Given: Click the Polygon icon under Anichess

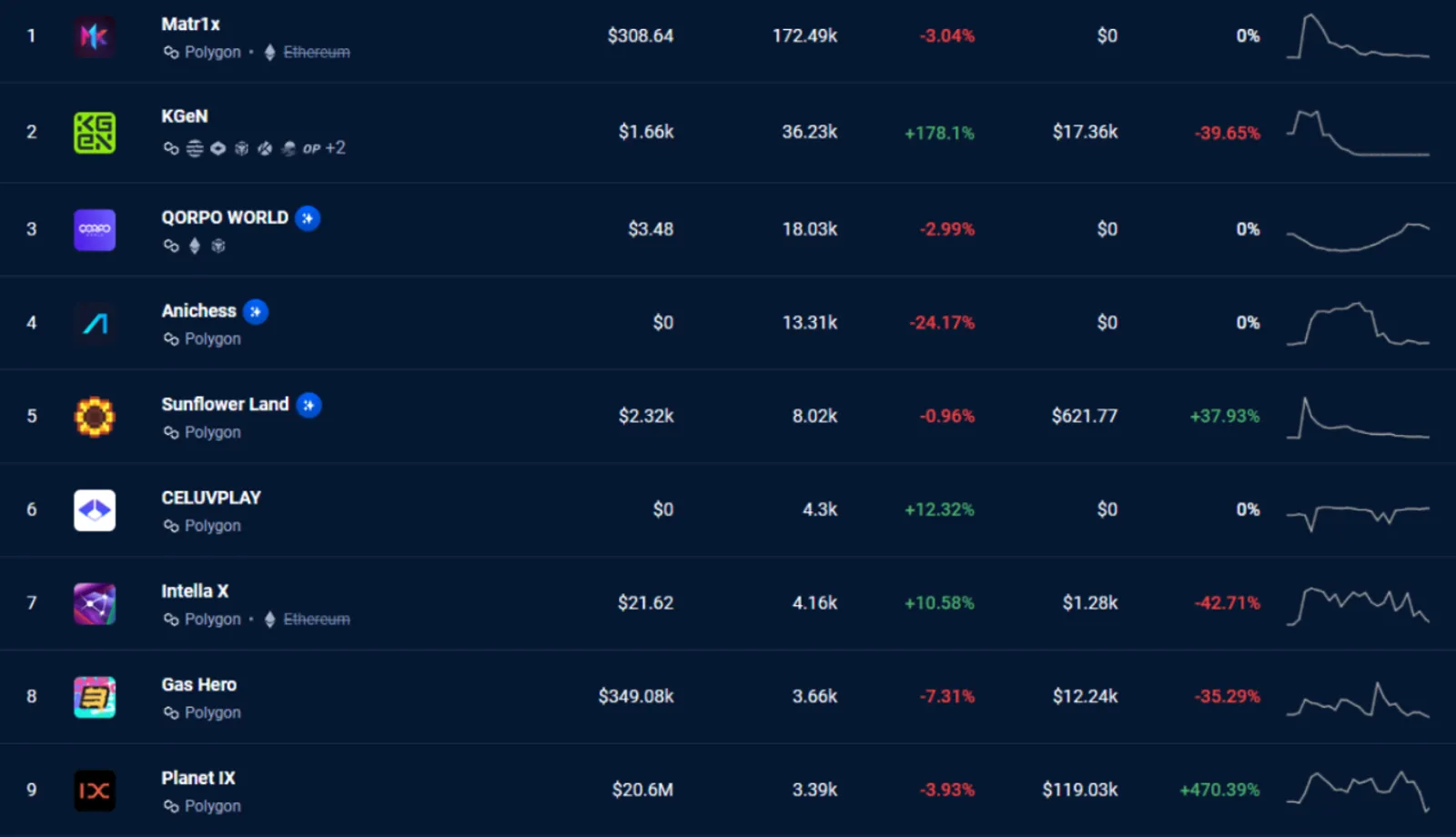Looking at the screenshot, I should tap(171, 339).
